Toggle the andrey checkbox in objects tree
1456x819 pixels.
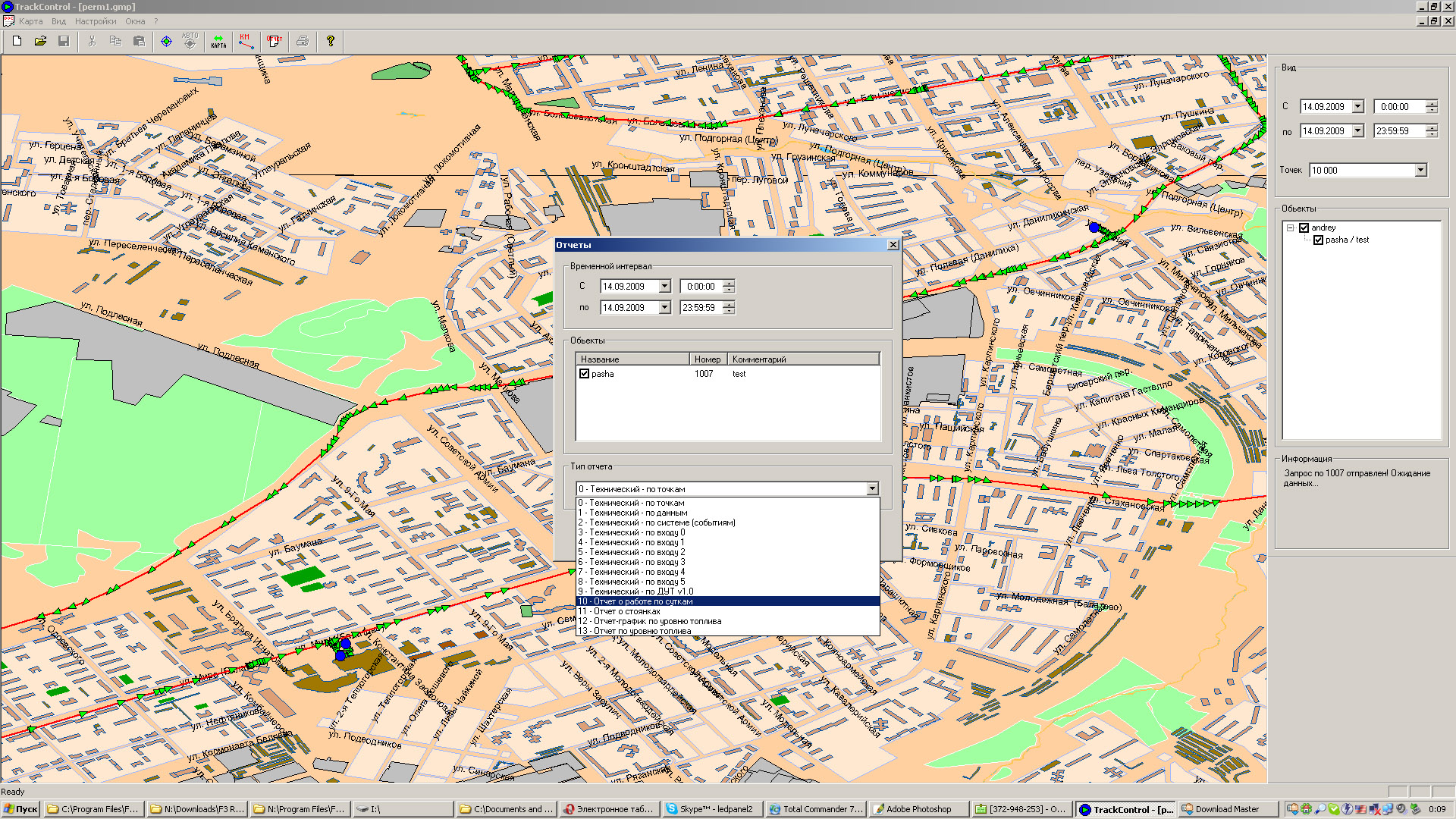[x=1304, y=227]
